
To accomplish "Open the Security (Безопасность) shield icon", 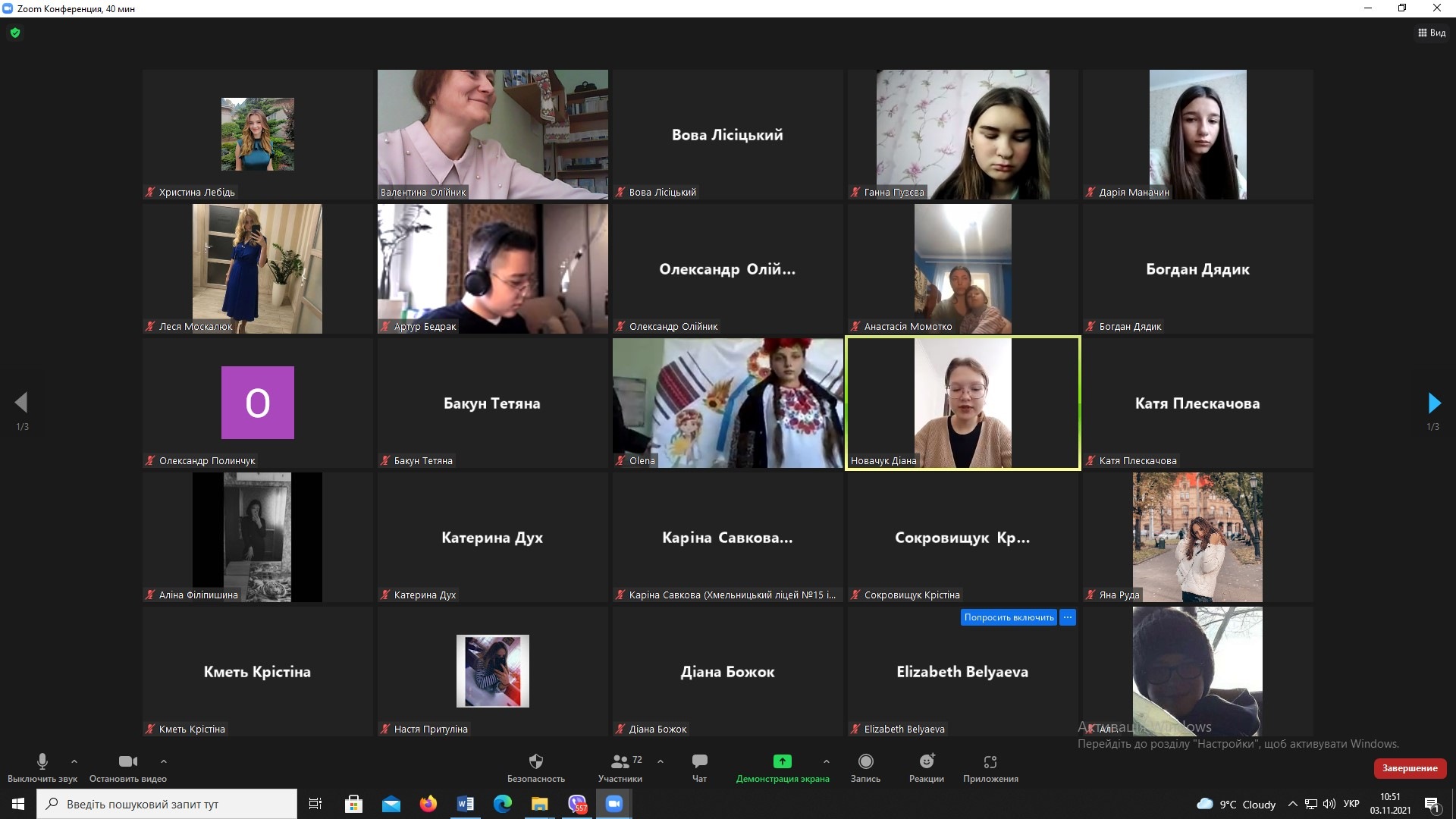I will (x=535, y=761).
